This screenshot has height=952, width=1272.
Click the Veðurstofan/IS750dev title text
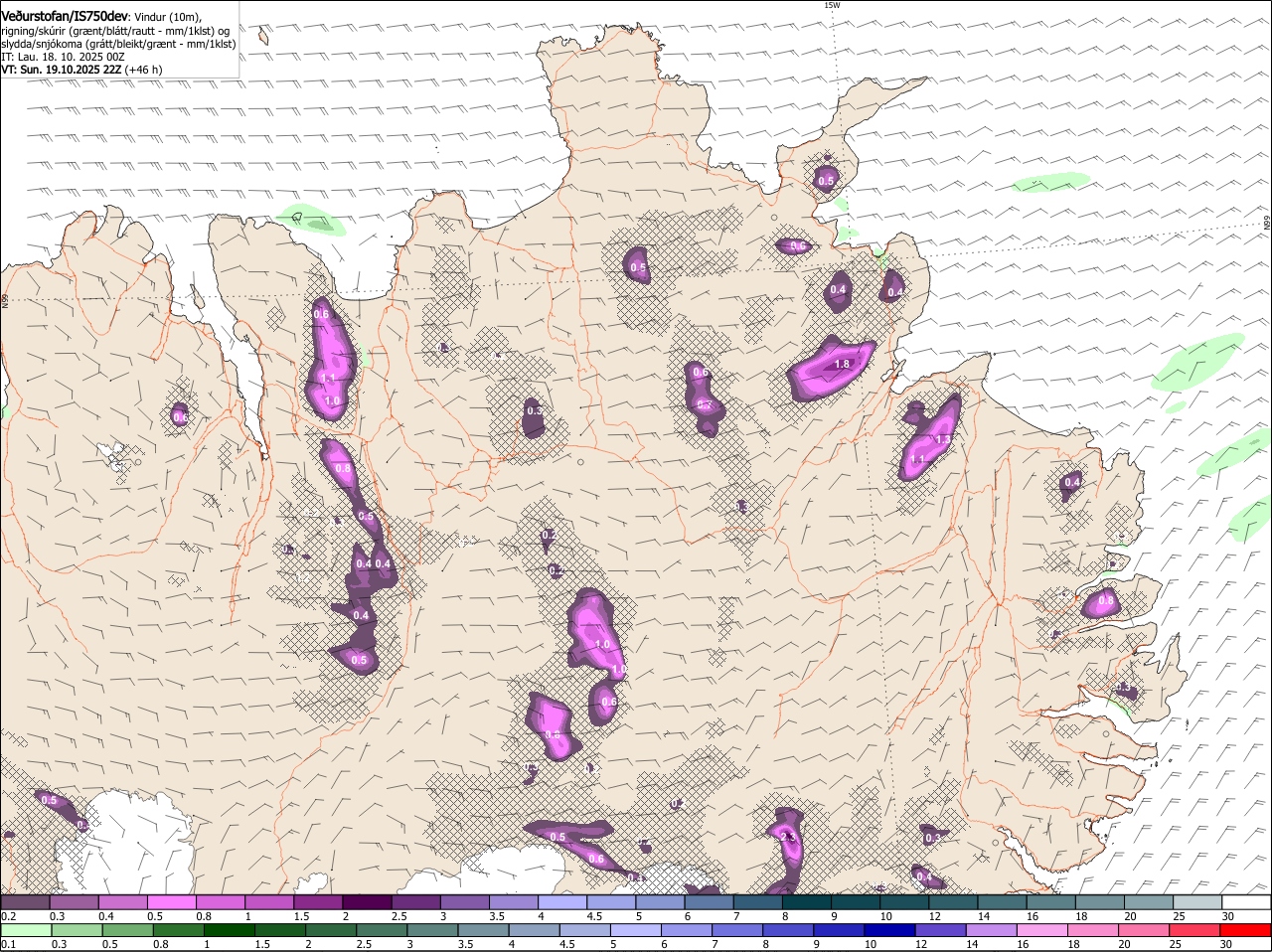point(65,16)
